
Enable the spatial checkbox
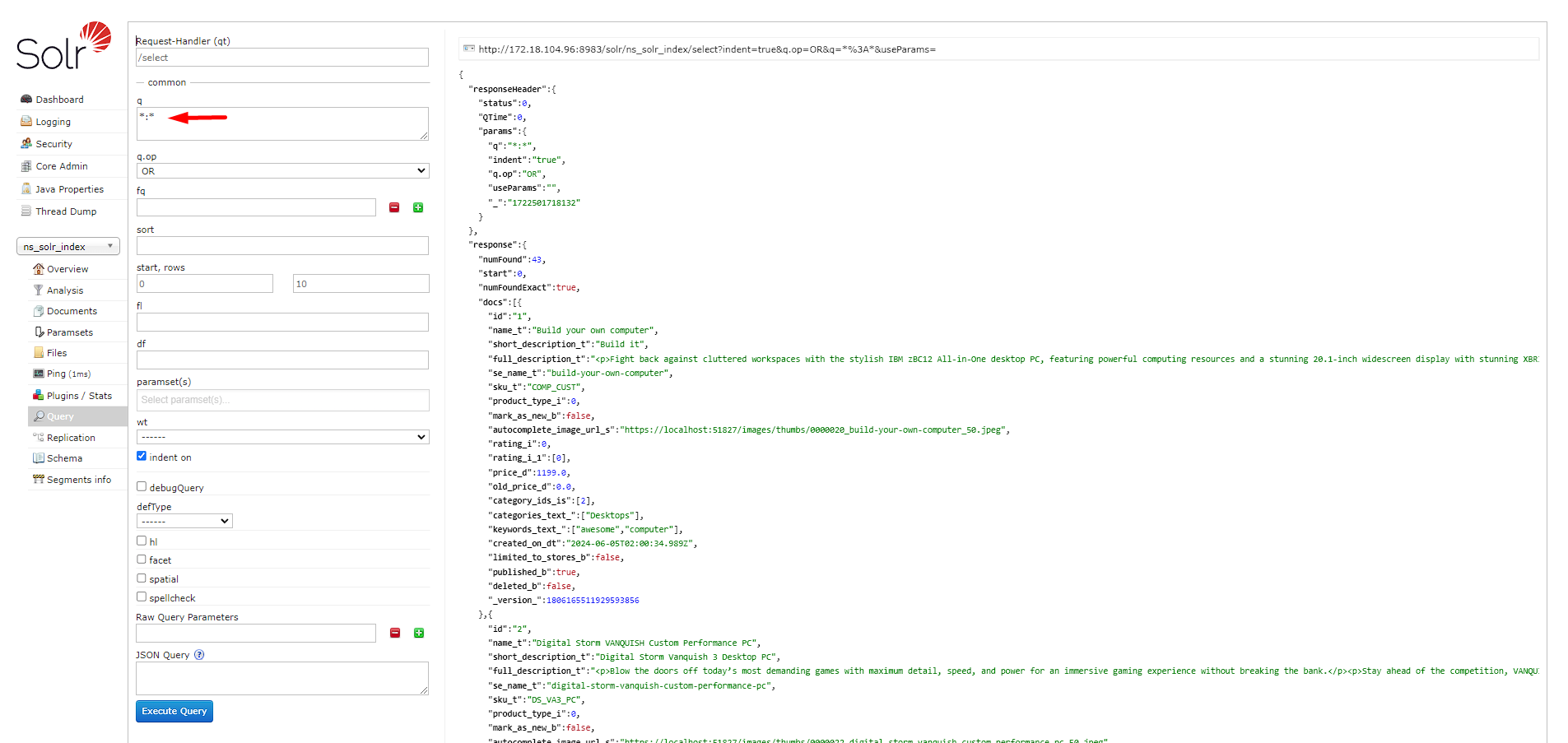click(x=142, y=578)
